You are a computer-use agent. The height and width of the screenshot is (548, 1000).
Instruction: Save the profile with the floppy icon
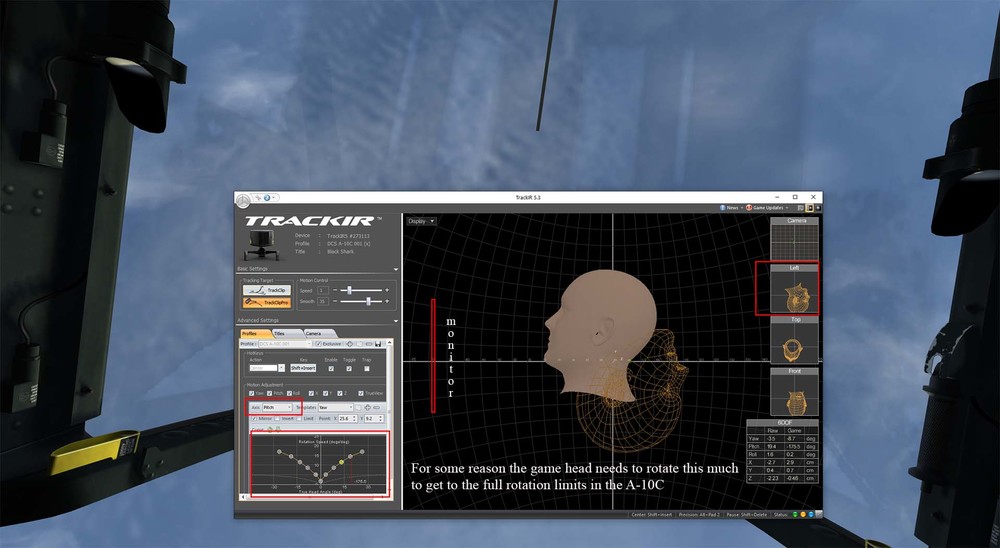click(378, 344)
